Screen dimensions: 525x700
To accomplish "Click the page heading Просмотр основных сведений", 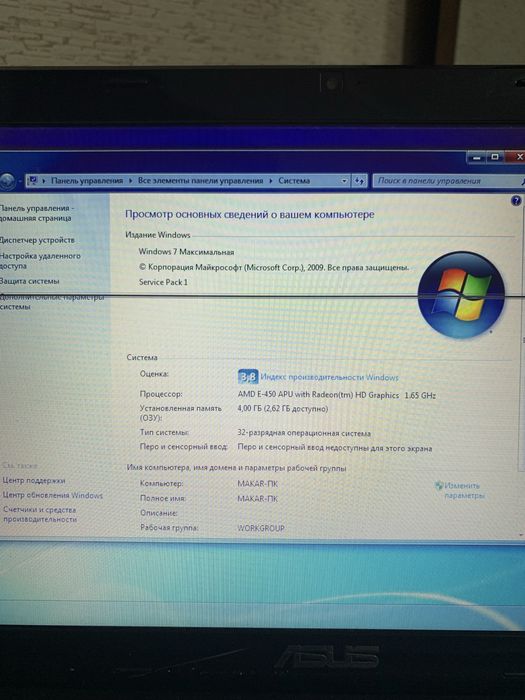I will (x=250, y=214).
